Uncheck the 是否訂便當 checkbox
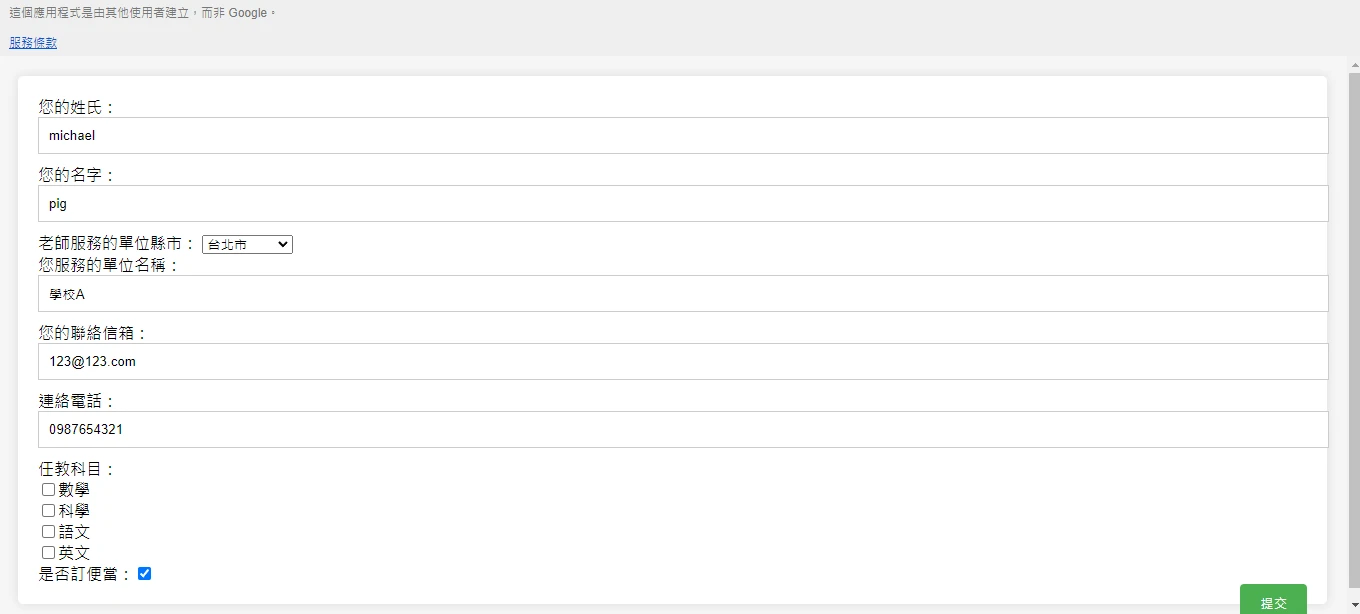 [x=144, y=574]
